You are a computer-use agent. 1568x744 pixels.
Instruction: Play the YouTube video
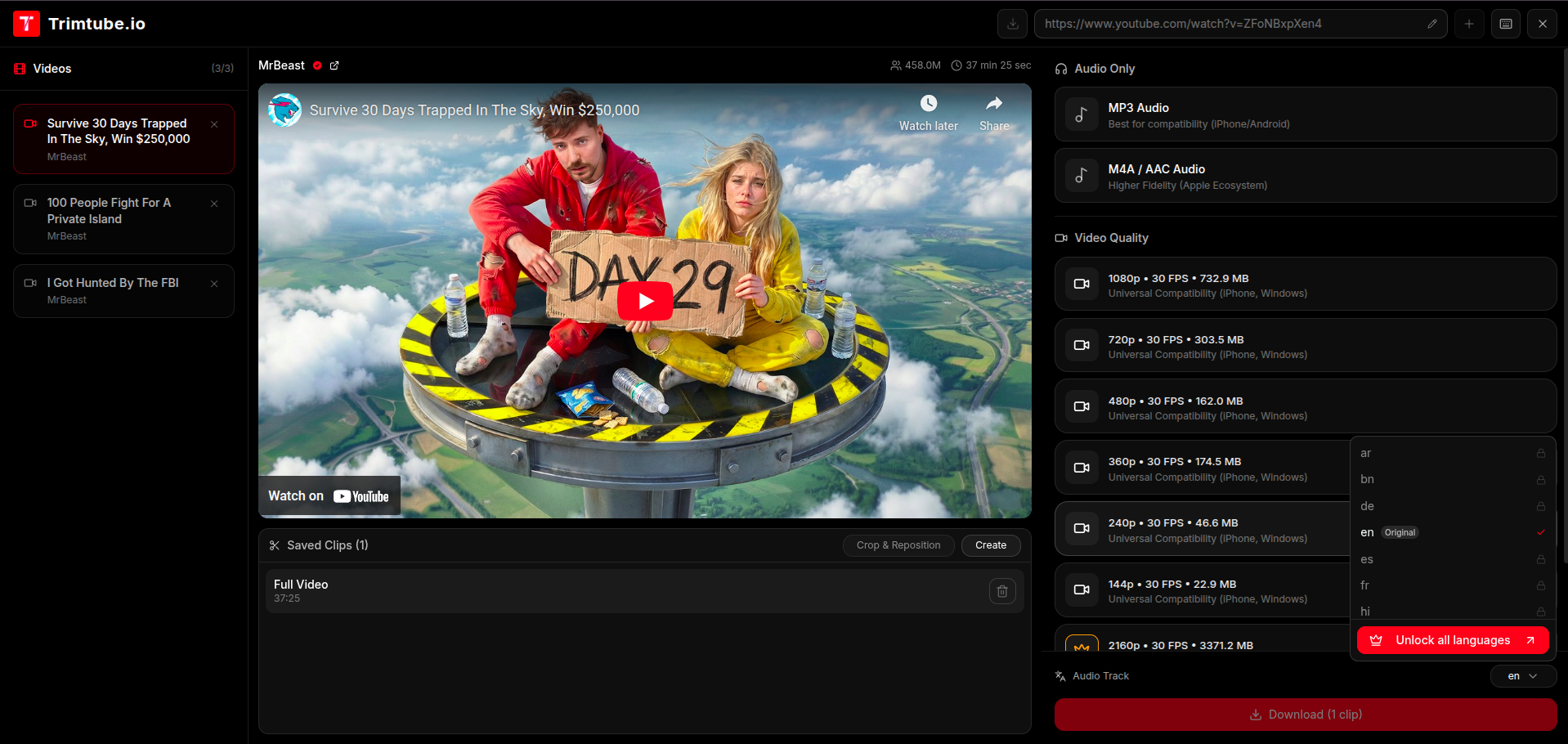(x=645, y=301)
